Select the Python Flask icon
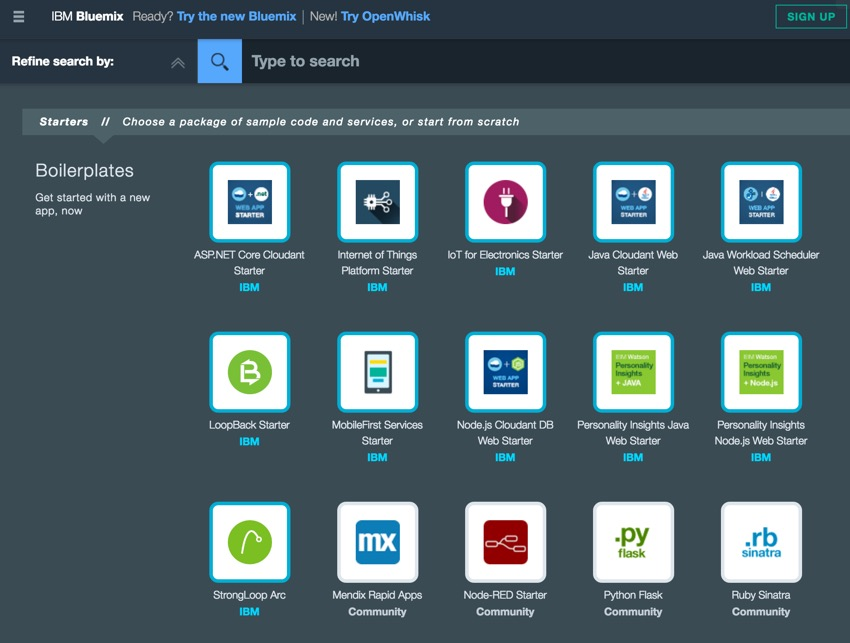This screenshot has height=643, width=850. click(633, 542)
